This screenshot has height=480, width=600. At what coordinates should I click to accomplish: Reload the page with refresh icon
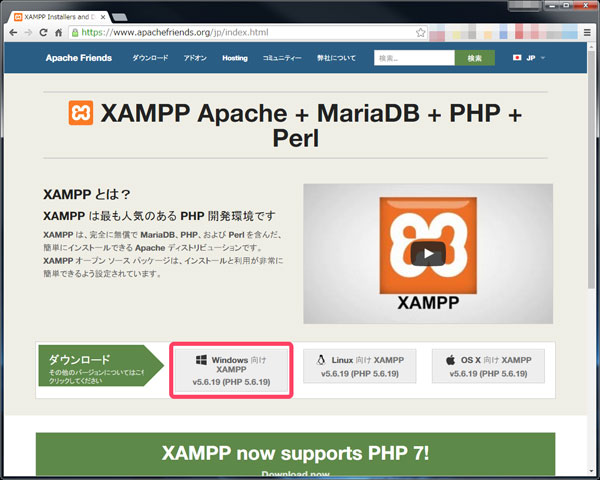coord(43,33)
